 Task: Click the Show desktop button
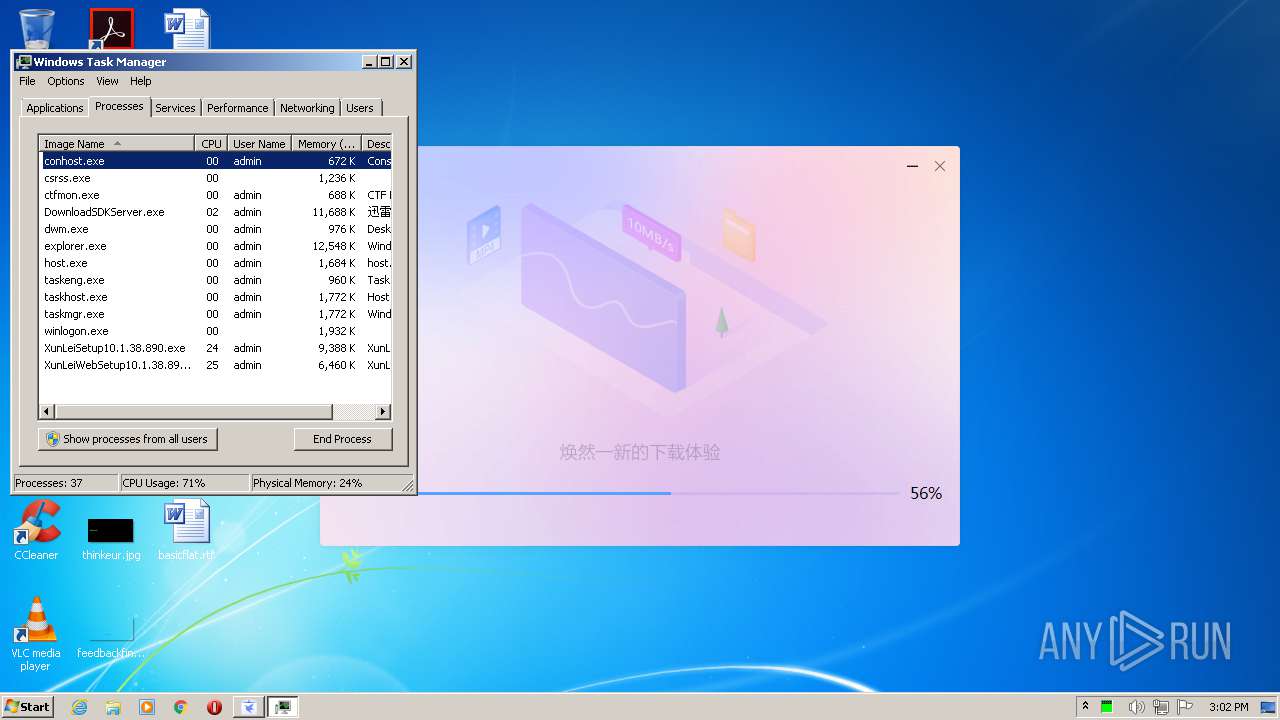1269,707
